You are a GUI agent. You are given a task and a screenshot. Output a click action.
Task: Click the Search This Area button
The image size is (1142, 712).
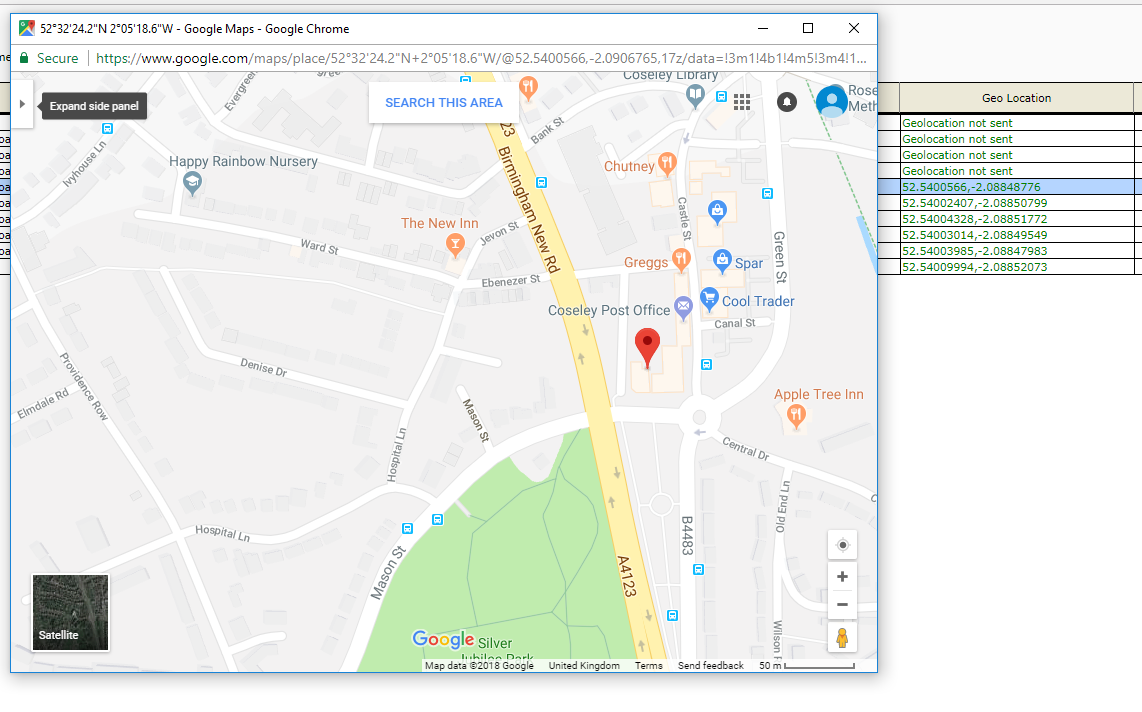pyautogui.click(x=443, y=103)
